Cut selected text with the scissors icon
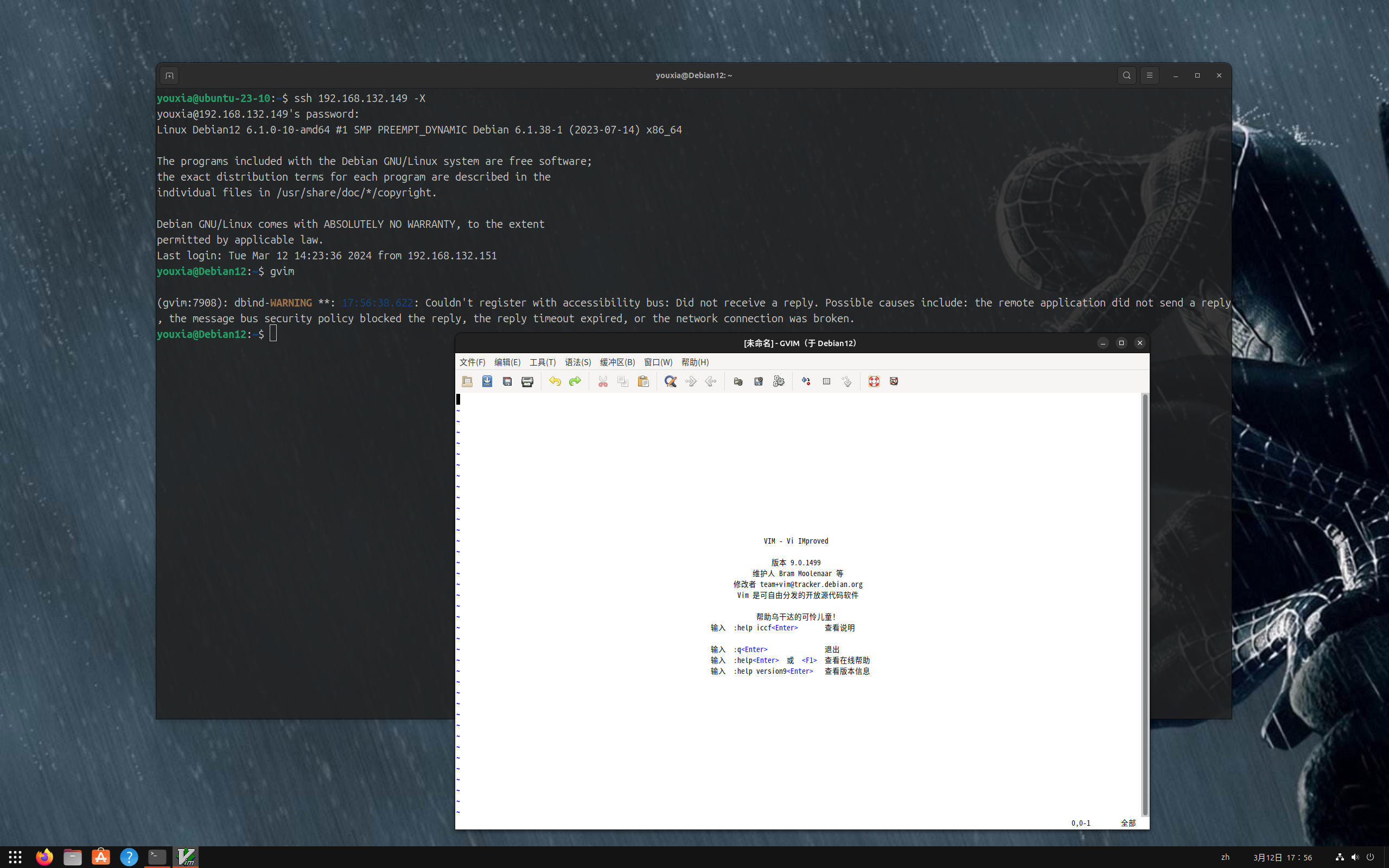Image resolution: width=1389 pixels, height=868 pixels. pos(602,381)
